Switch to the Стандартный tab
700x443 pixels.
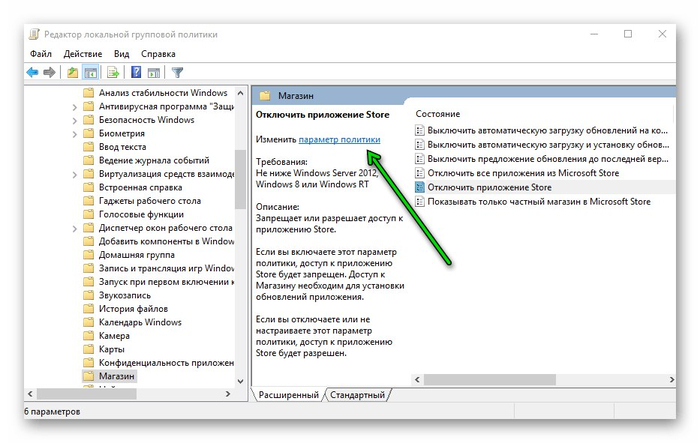click(358, 395)
